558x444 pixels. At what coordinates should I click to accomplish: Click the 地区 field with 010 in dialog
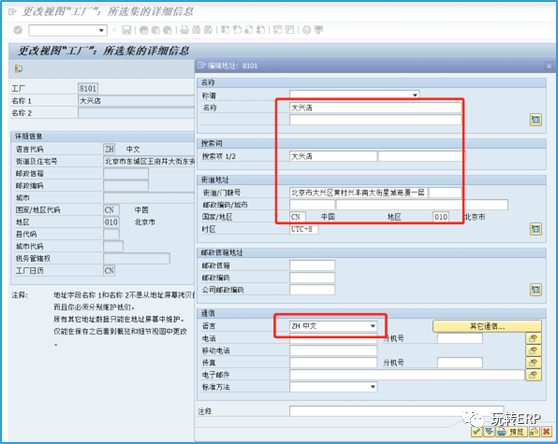(x=441, y=217)
